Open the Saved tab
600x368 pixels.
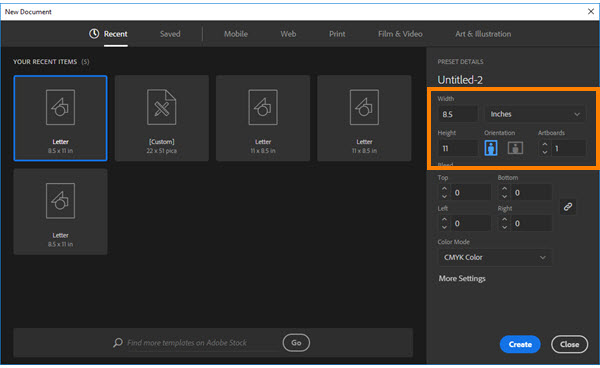point(170,34)
